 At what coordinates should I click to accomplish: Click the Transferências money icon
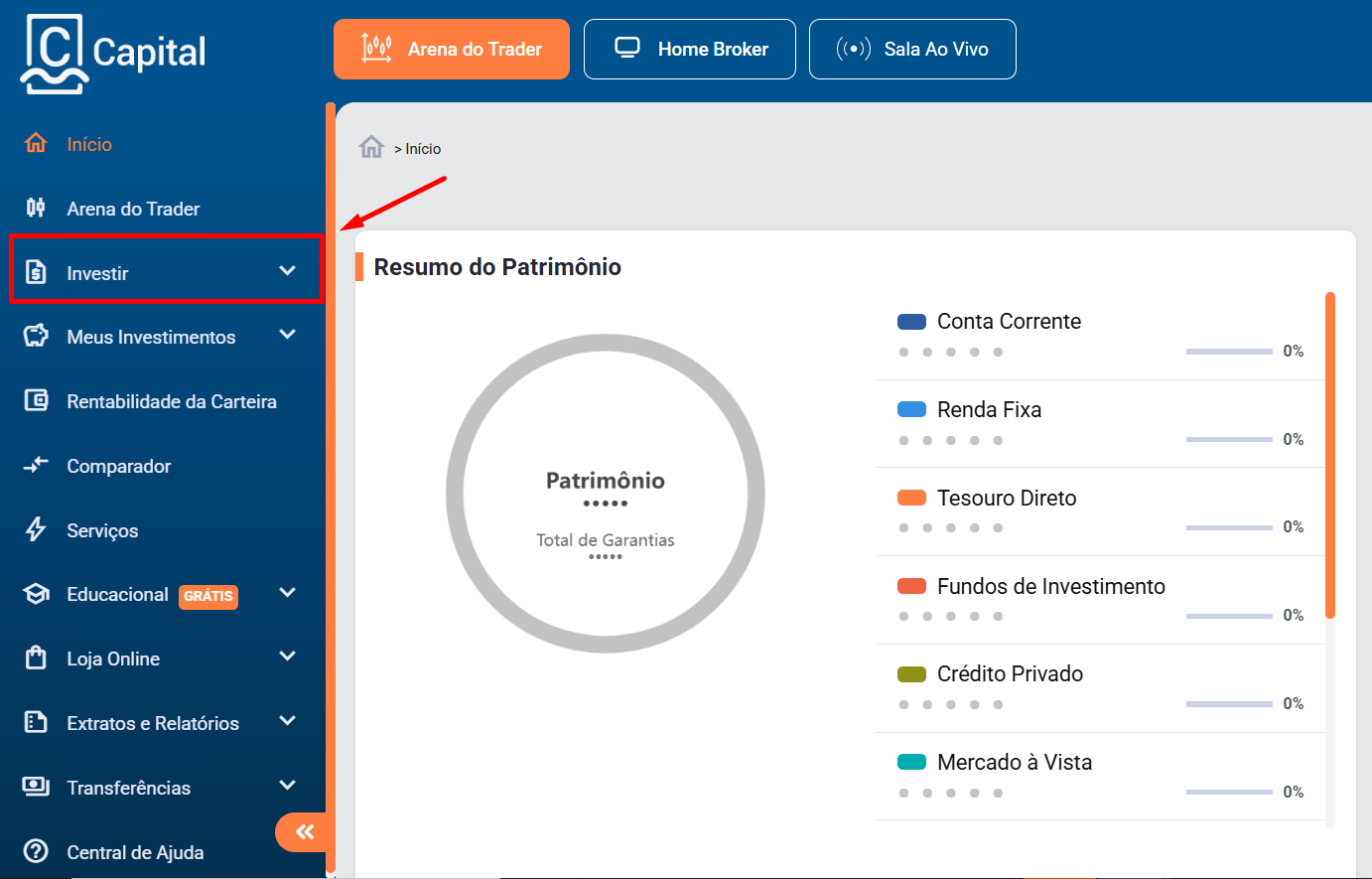36,787
